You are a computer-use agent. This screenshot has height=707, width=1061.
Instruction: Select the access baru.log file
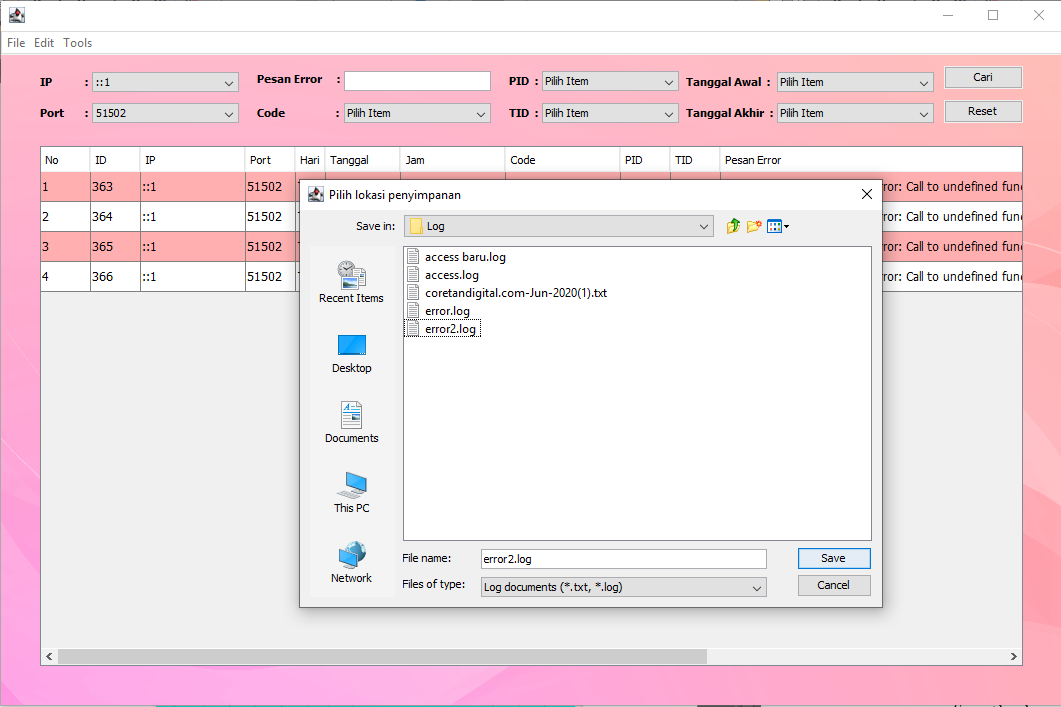(464, 257)
